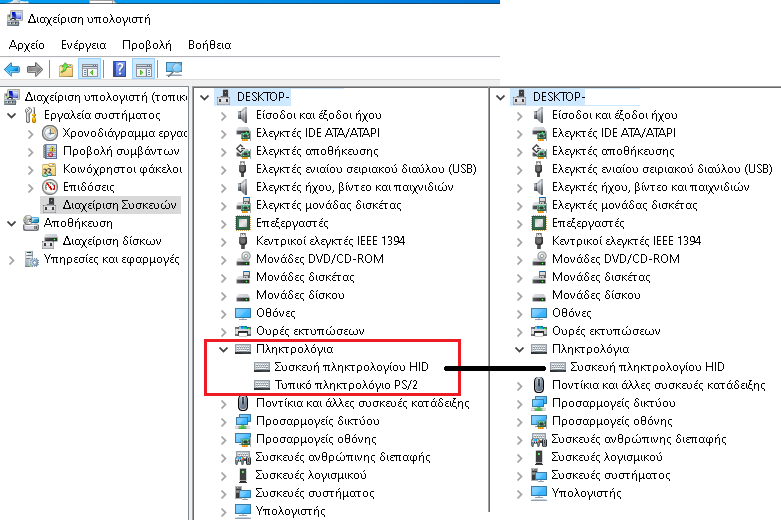The height and width of the screenshot is (520, 781).
Task: Expand Συσκευές συστήματος in middle pane
Action: tap(224, 494)
